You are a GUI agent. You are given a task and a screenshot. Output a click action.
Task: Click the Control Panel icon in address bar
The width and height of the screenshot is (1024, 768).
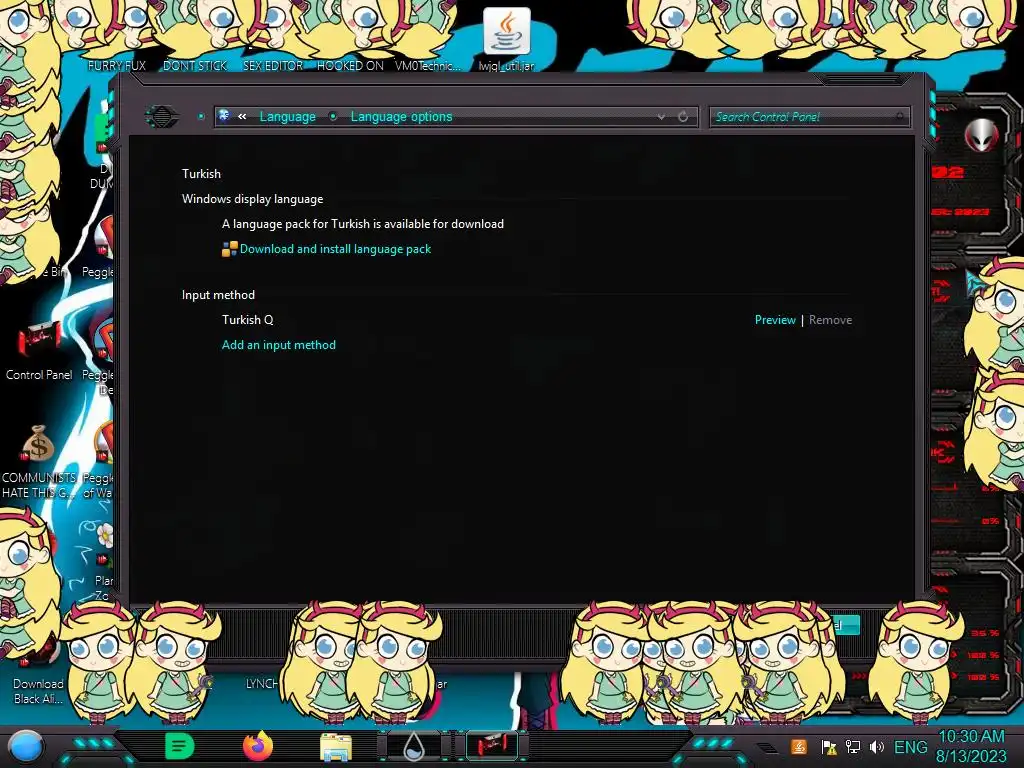[224, 116]
